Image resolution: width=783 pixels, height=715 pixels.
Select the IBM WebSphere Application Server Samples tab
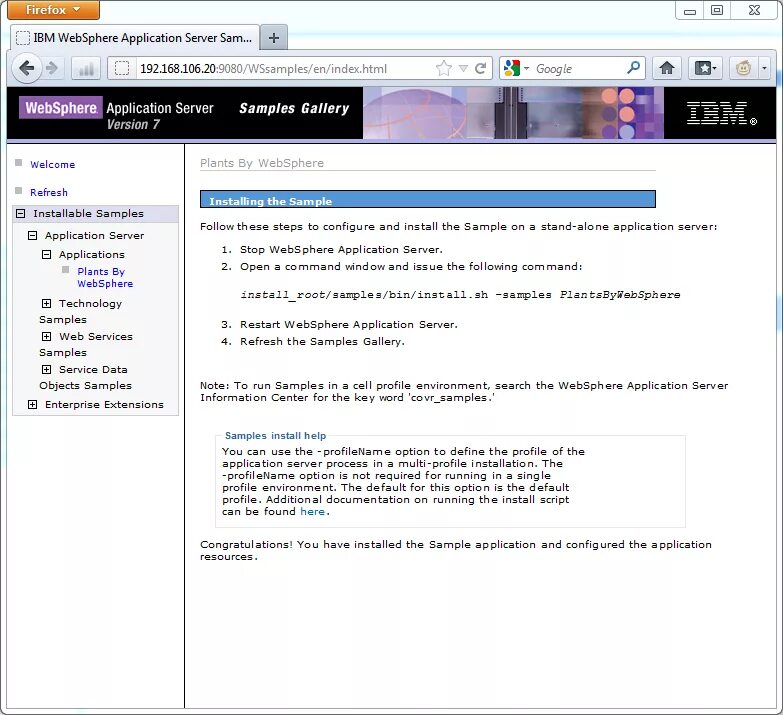(135, 38)
